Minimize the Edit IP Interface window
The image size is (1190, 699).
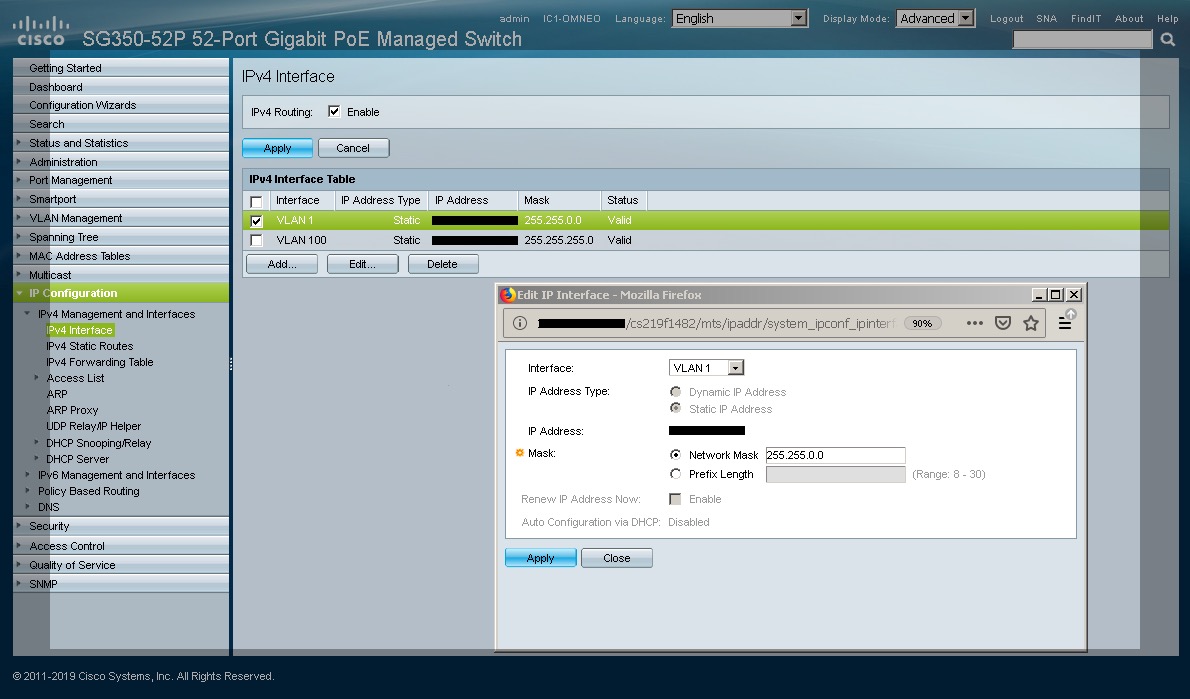tap(1039, 294)
